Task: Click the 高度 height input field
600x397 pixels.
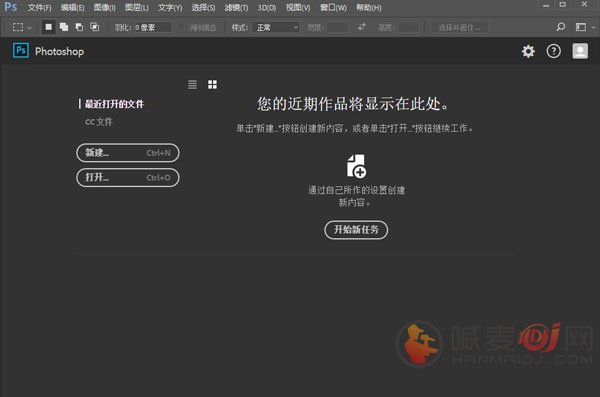Action: (x=408, y=28)
